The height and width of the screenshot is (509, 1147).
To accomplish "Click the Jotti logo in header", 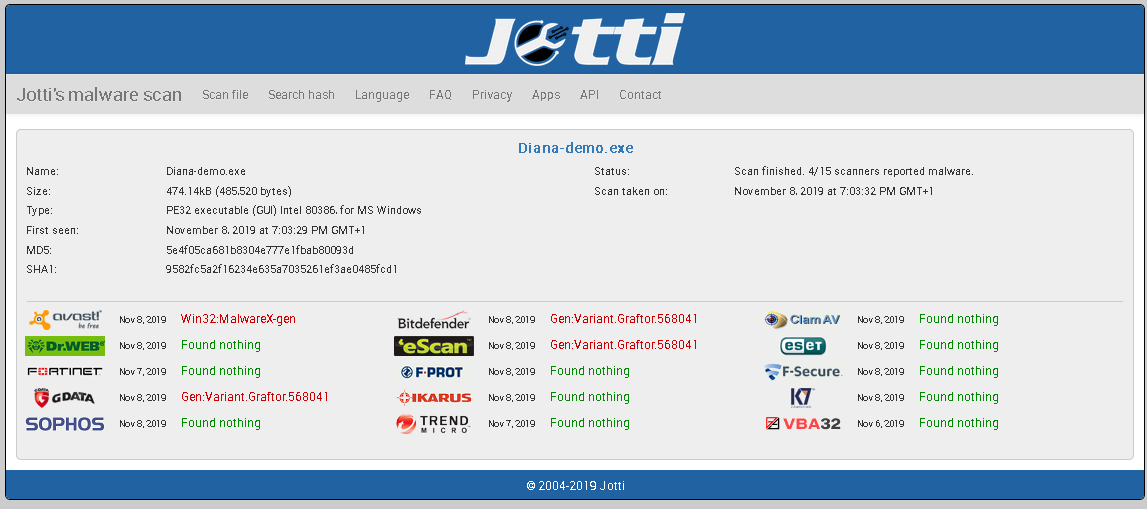I will tap(575, 39).
